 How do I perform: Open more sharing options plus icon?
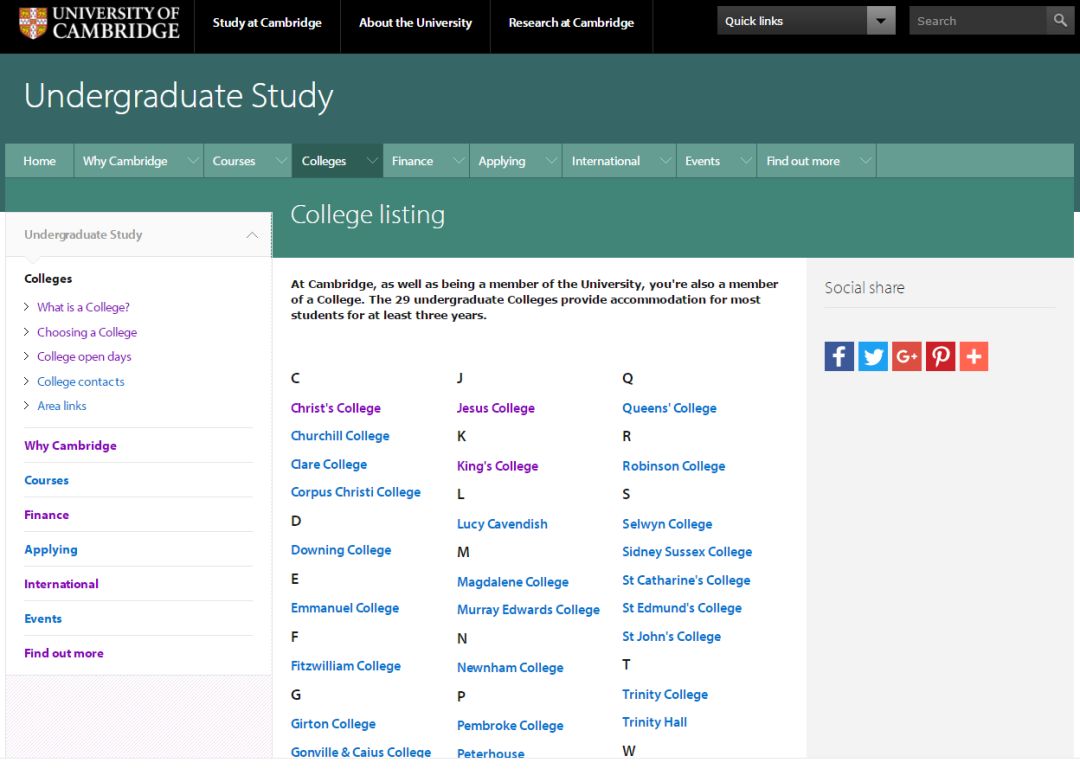(x=974, y=356)
